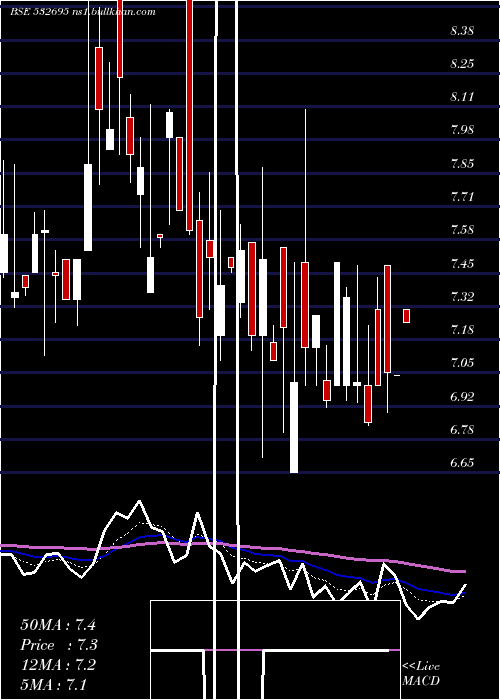This screenshot has width=500, height=700.
Task: Click the 7.05 axis value
Action: tap(462, 362)
